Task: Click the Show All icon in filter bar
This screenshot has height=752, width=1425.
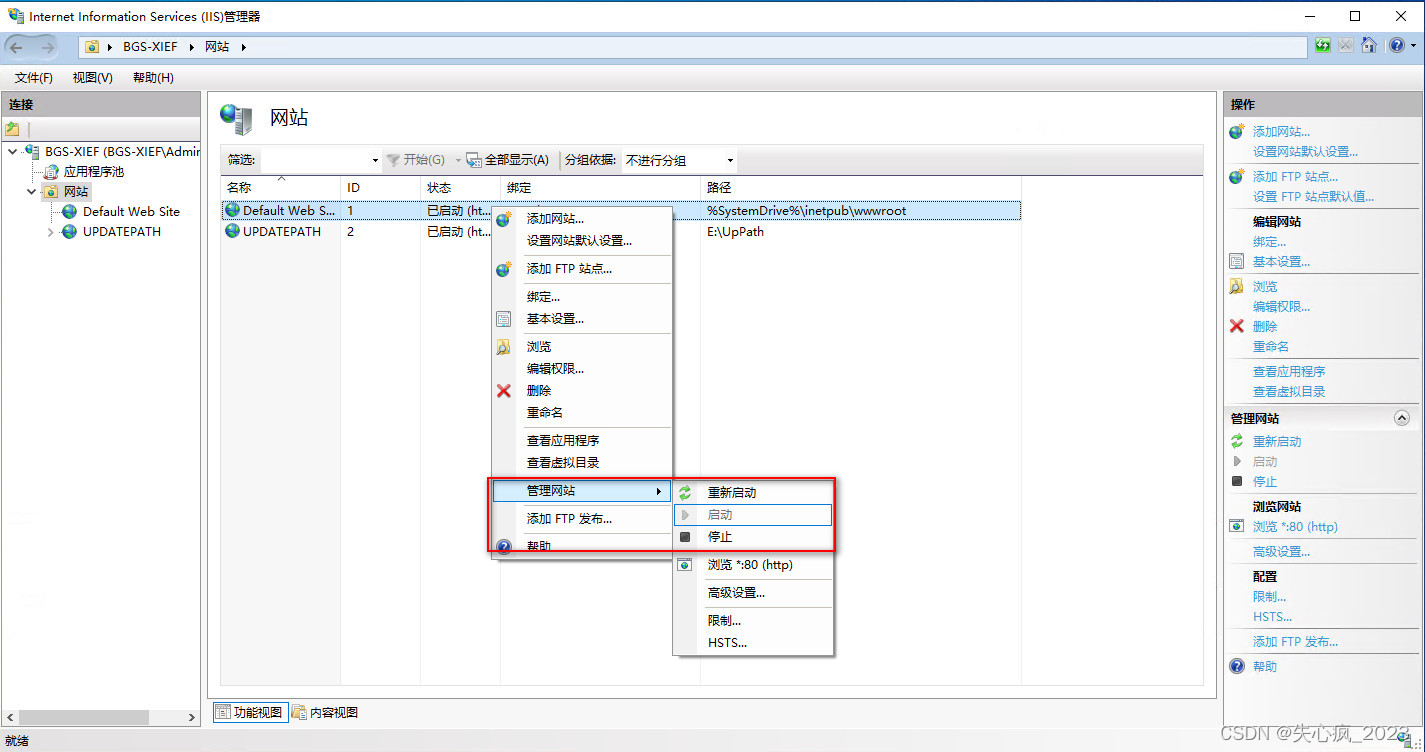Action: pos(475,160)
